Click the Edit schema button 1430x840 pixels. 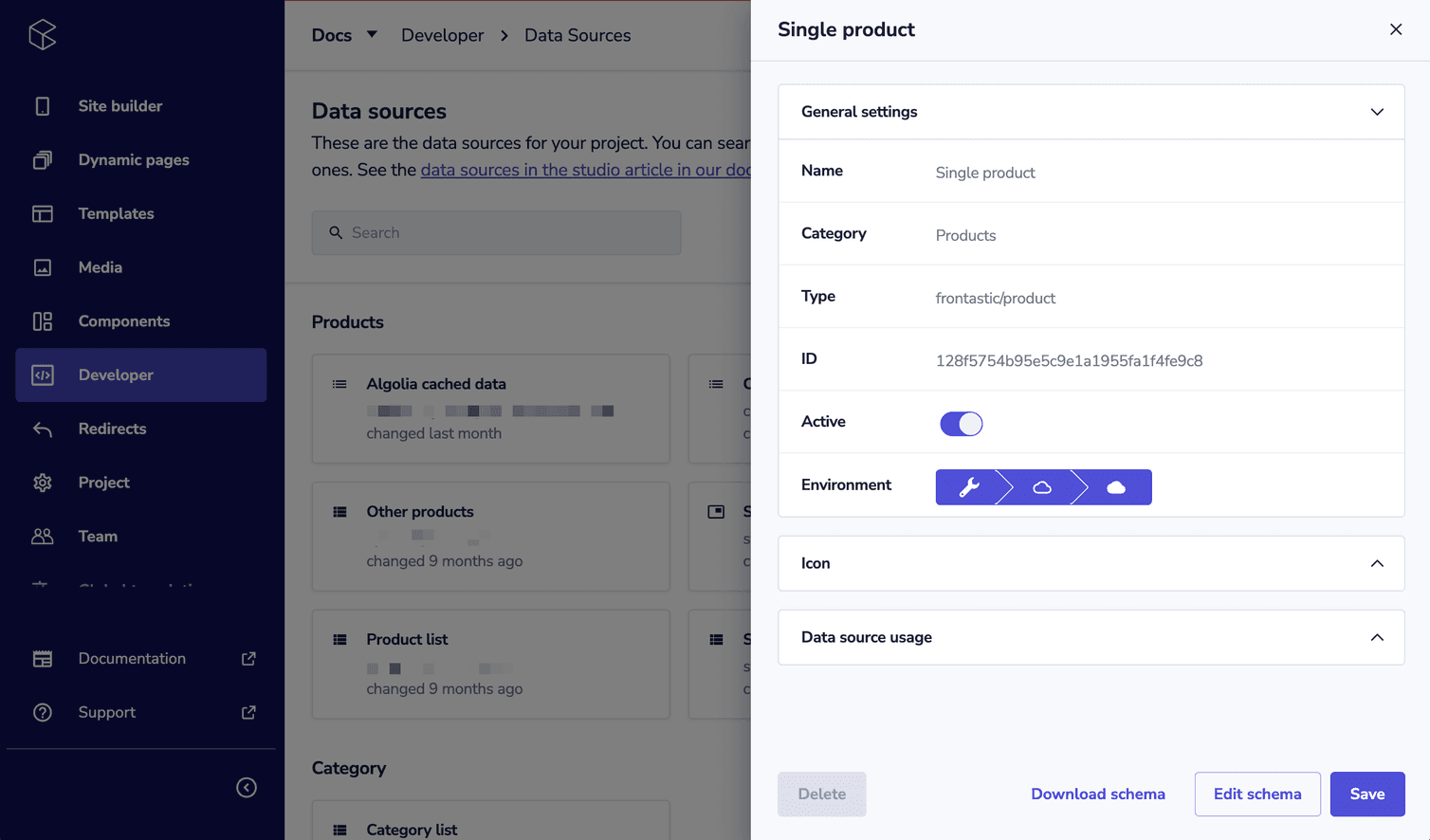point(1257,794)
